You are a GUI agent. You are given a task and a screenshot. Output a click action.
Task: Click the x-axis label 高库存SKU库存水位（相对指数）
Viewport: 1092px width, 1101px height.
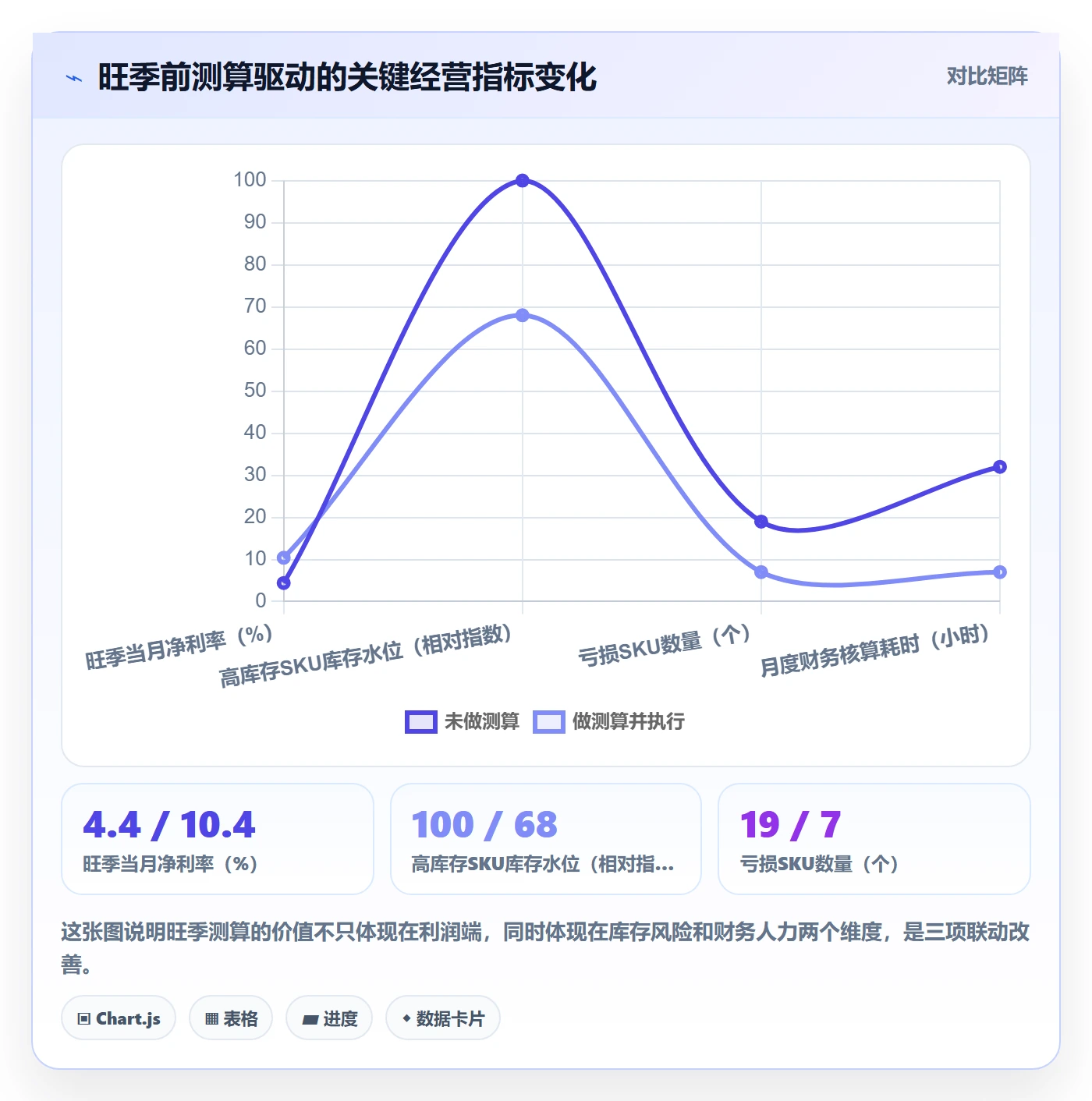(366, 656)
